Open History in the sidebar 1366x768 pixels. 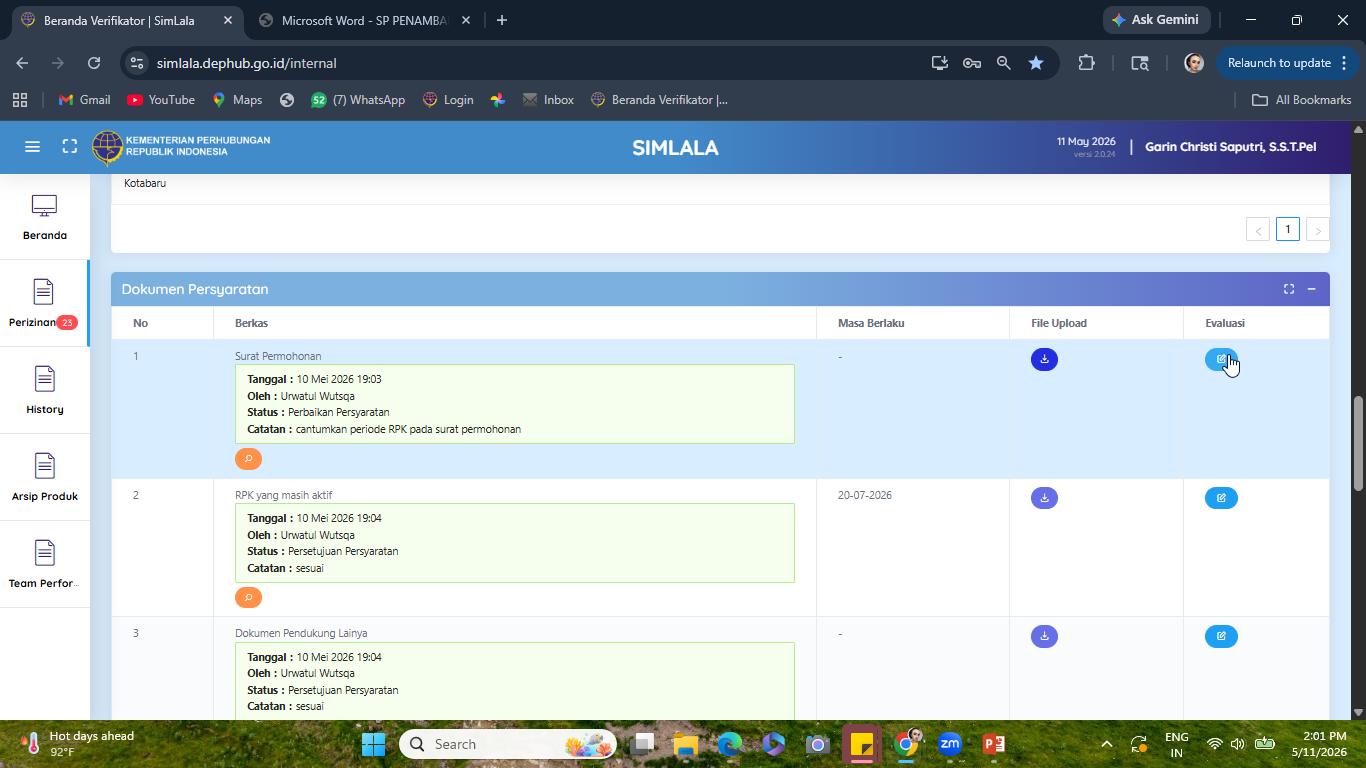tap(44, 390)
